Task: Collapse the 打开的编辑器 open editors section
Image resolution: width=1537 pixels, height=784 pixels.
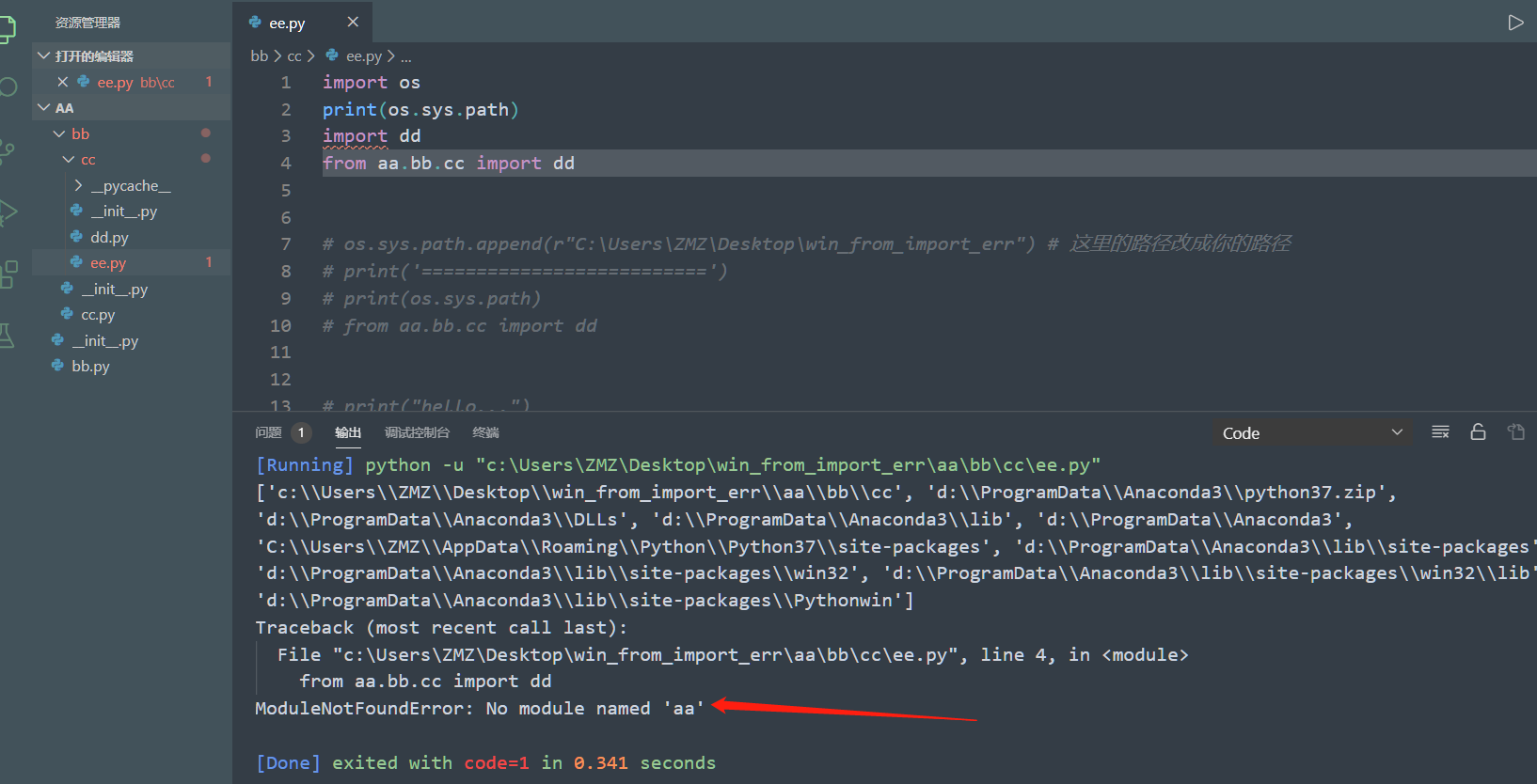Action: (131, 56)
